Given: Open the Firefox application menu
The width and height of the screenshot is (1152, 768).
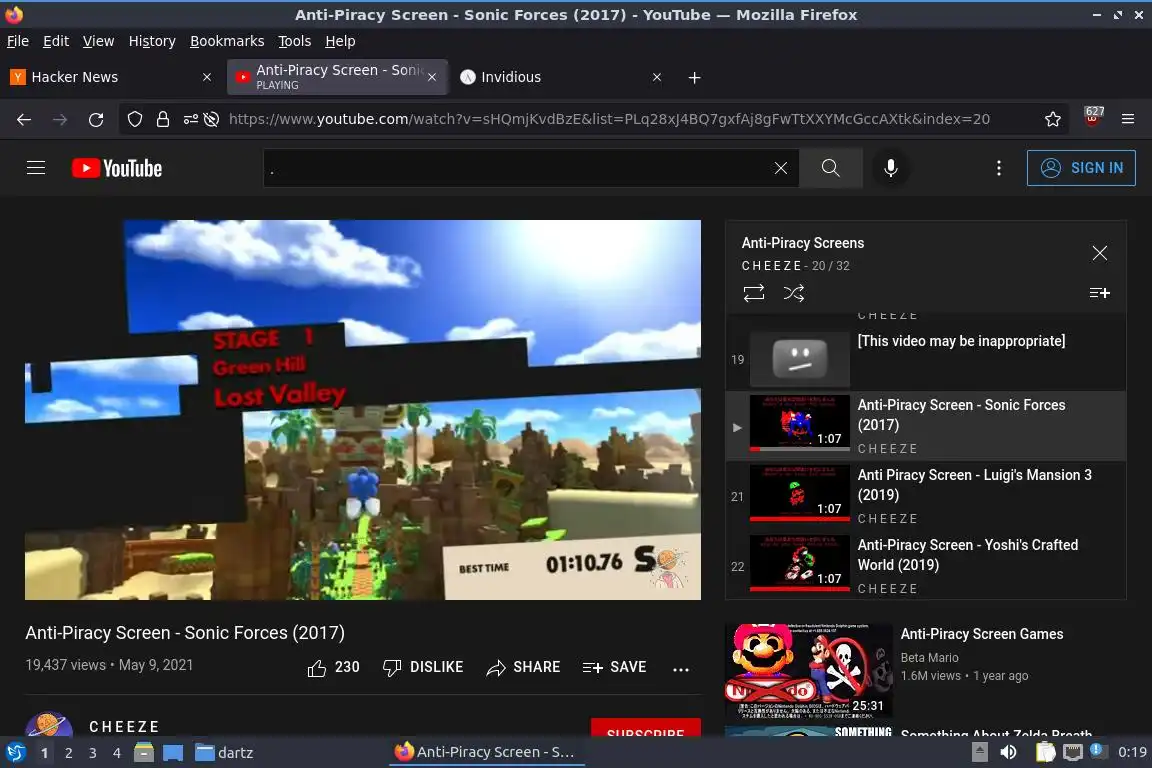Looking at the screenshot, I should tap(1128, 119).
